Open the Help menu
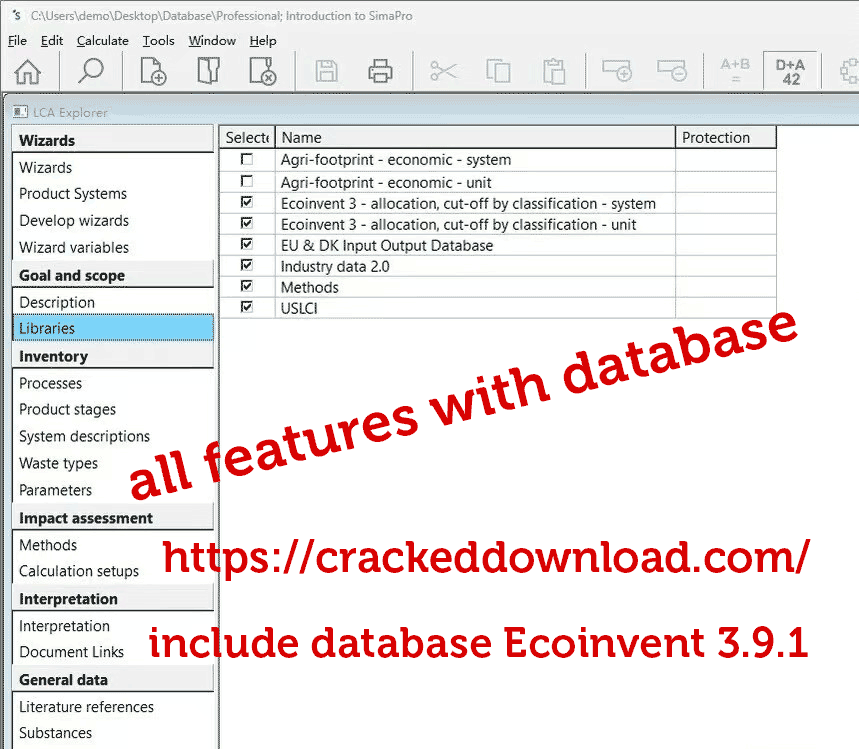Image resolution: width=859 pixels, height=749 pixels. [263, 41]
